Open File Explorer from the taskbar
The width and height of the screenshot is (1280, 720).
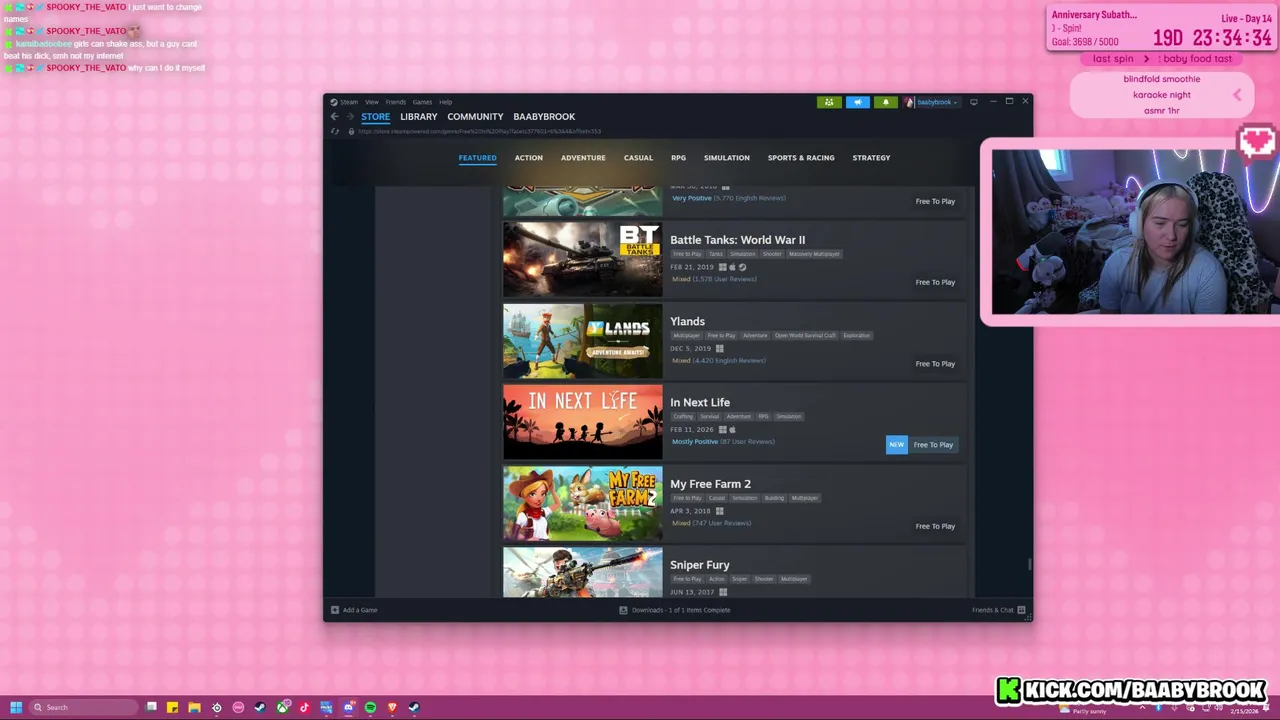coord(194,708)
